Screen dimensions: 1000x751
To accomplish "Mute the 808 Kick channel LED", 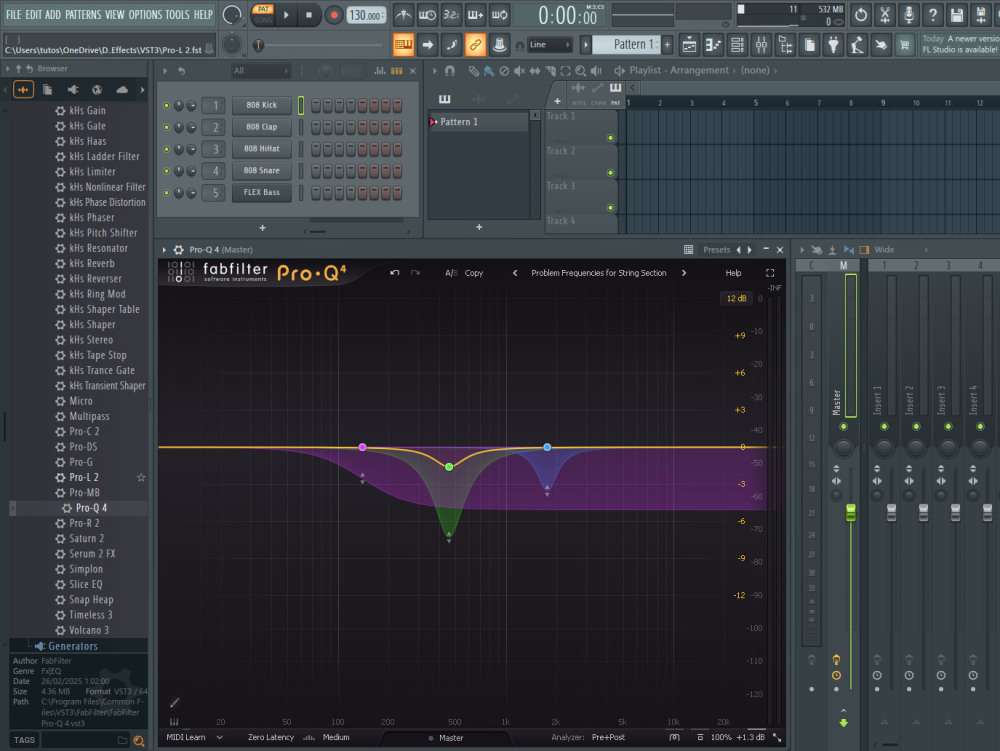I will [166, 105].
